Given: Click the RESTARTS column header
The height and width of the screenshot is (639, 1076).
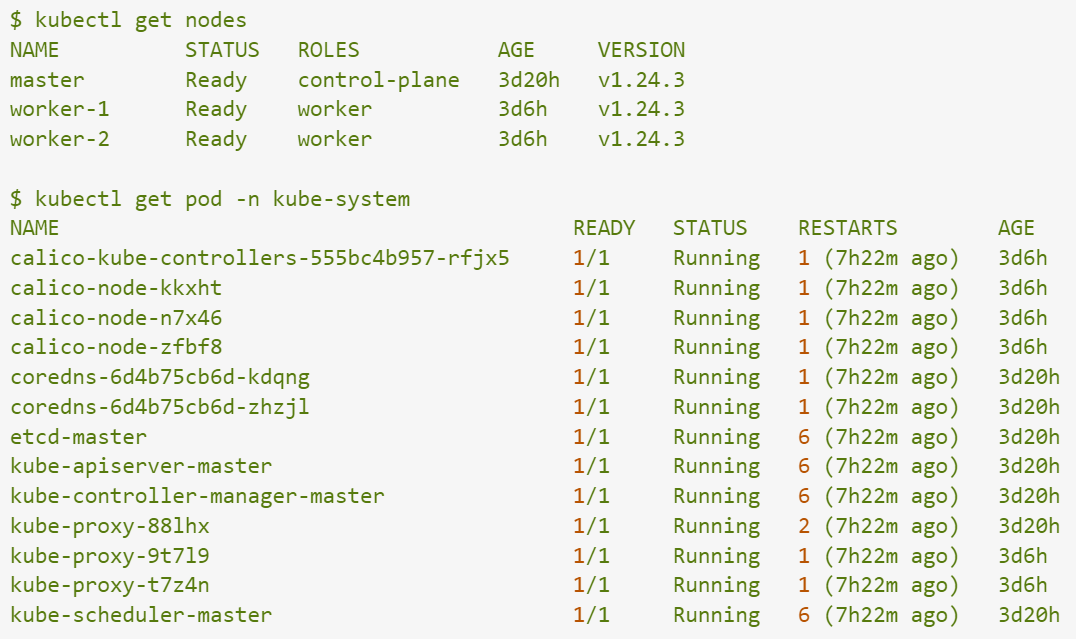Looking at the screenshot, I should (847, 228).
